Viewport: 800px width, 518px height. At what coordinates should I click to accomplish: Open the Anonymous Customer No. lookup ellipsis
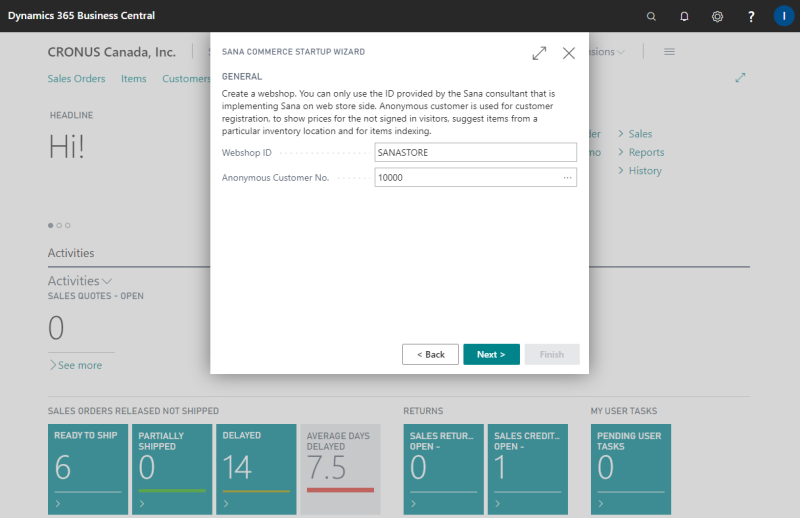click(x=567, y=178)
